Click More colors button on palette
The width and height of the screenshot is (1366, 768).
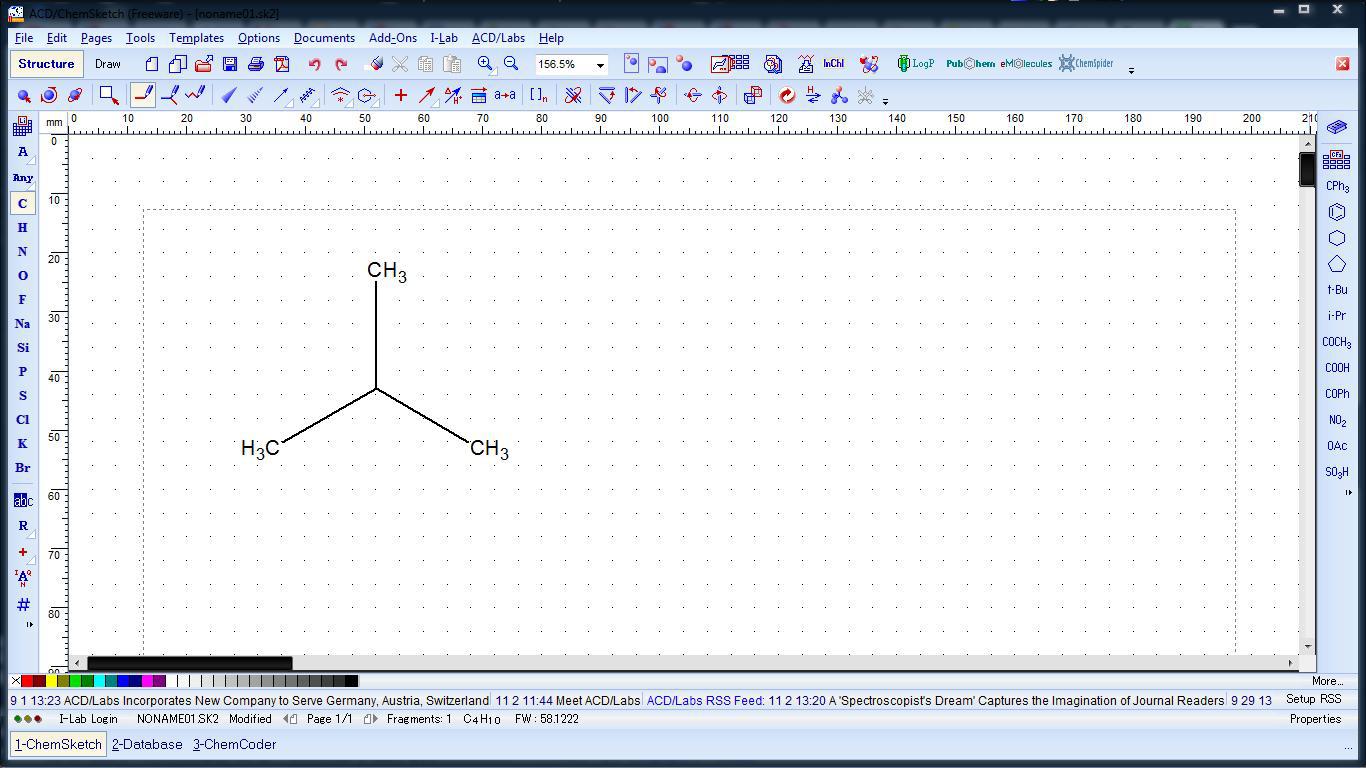tap(1326, 682)
